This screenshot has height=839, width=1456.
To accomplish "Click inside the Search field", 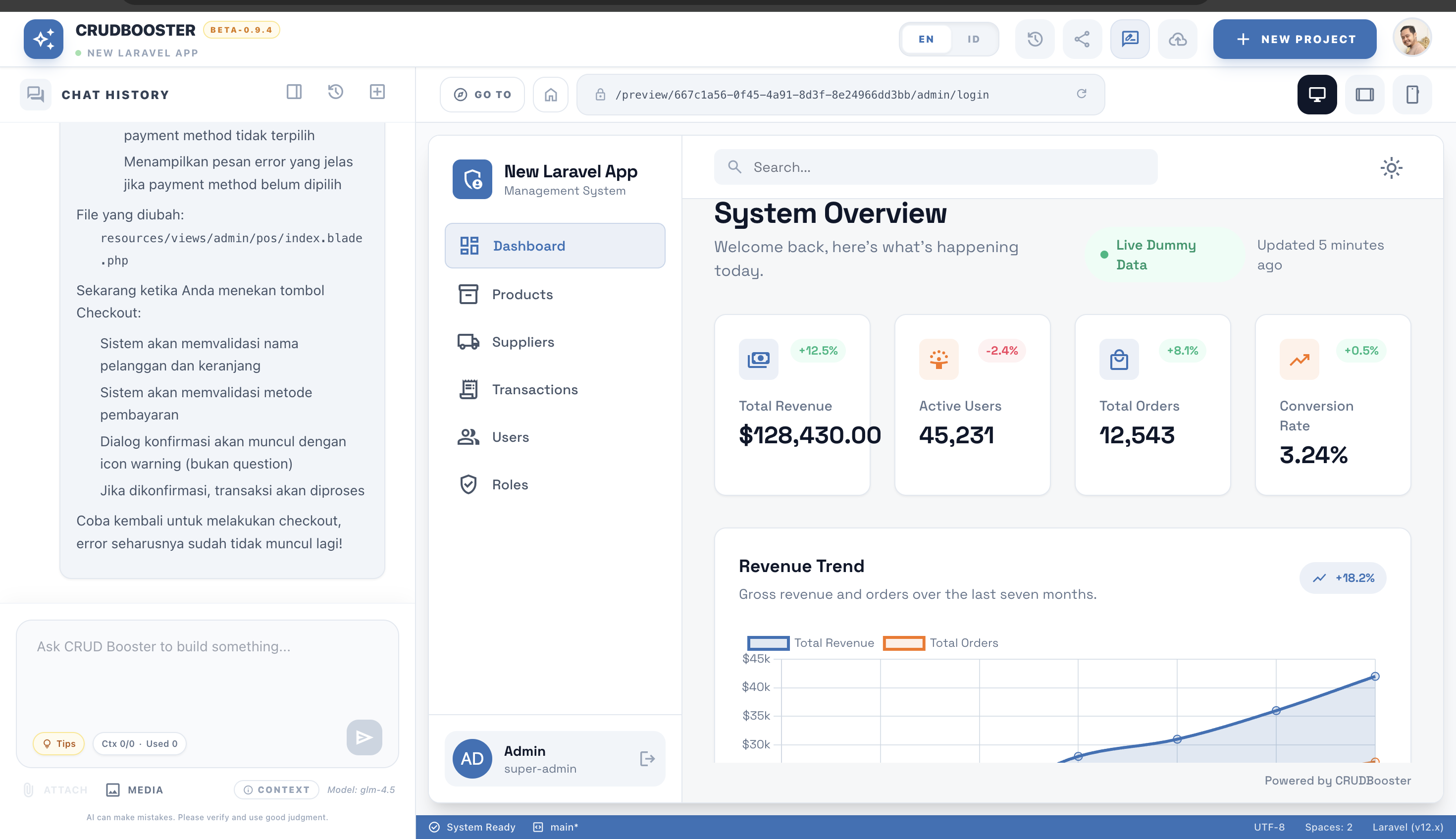I will tap(934, 167).
